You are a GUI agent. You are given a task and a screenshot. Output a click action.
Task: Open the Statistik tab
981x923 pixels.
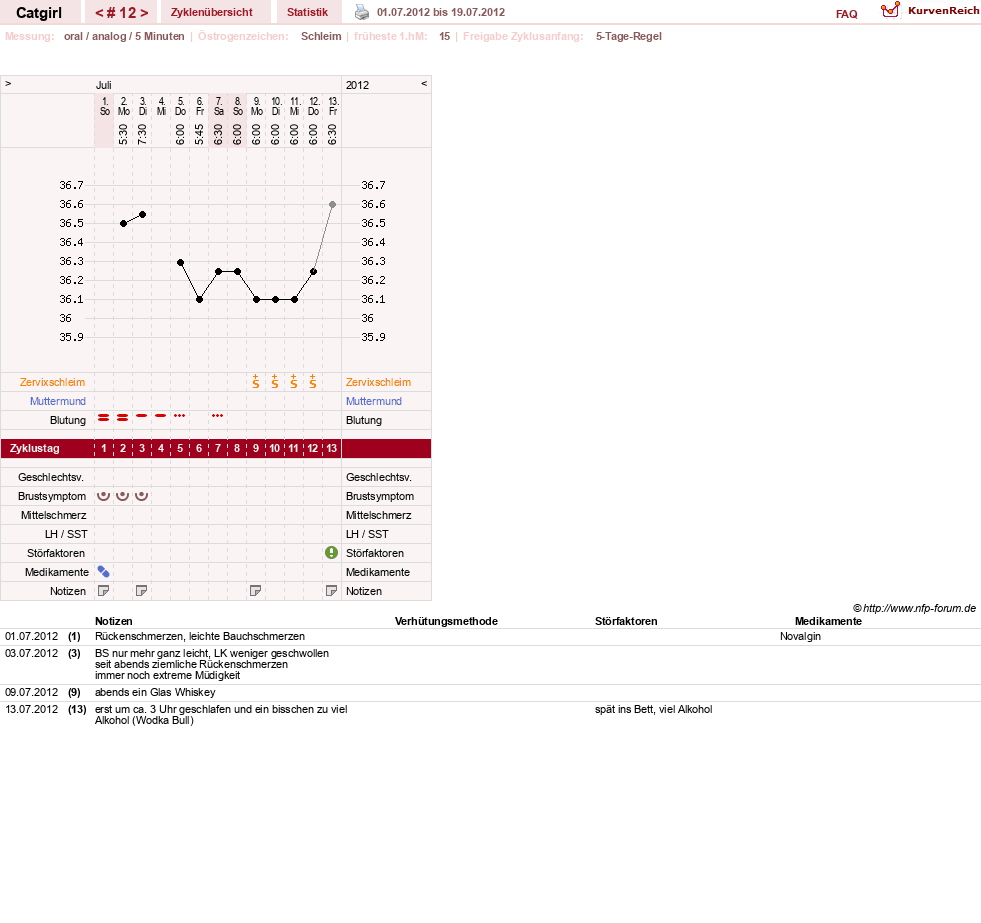click(x=307, y=12)
